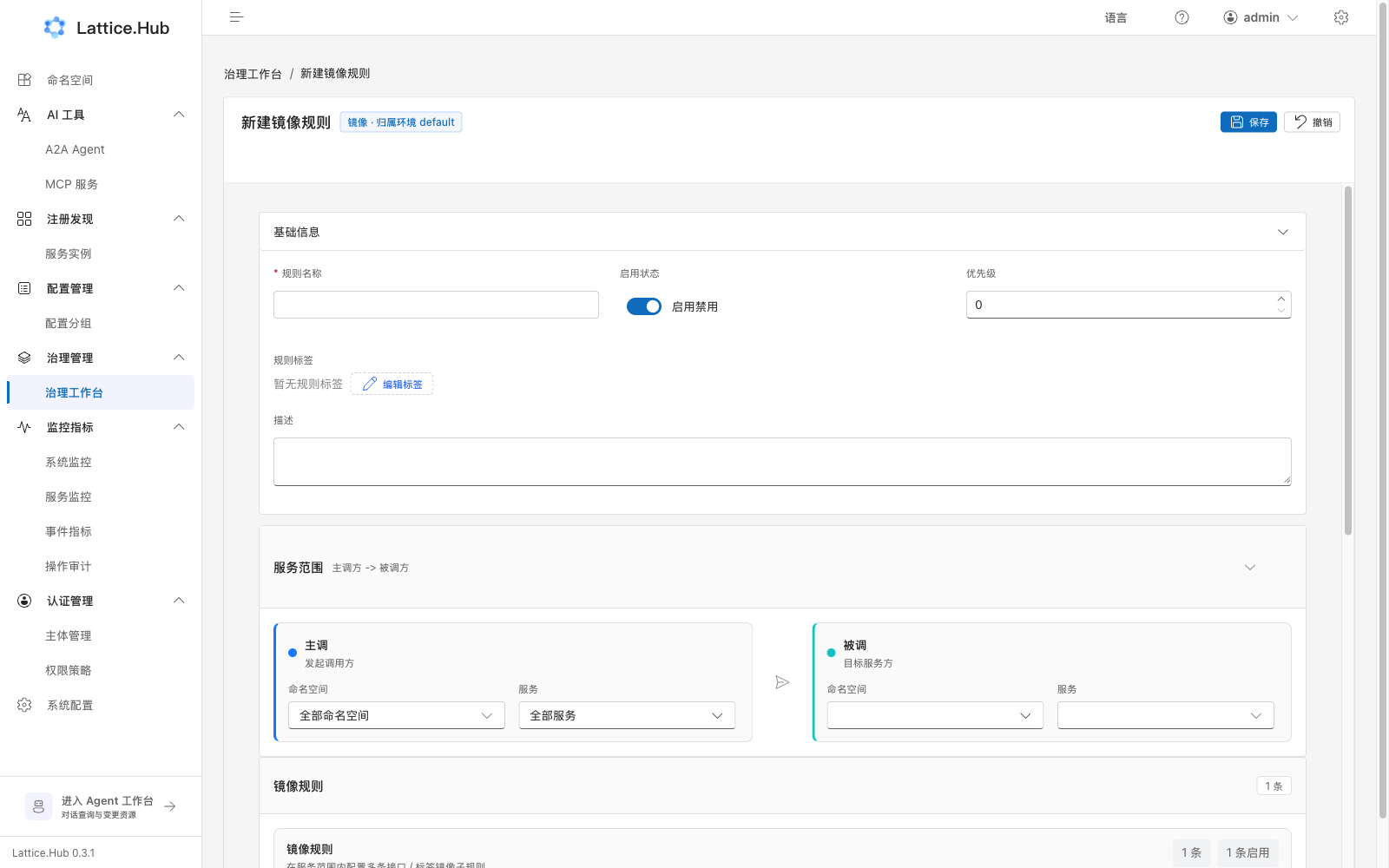Open 被调 命名空间 dropdown
The width and height of the screenshot is (1389, 868).
click(935, 715)
